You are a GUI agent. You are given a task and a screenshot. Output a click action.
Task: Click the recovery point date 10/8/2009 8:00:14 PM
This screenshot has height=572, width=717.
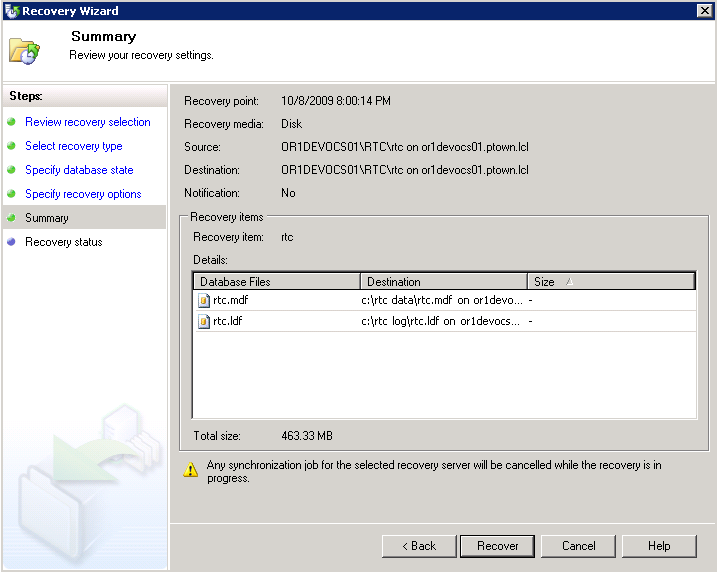coord(336,101)
